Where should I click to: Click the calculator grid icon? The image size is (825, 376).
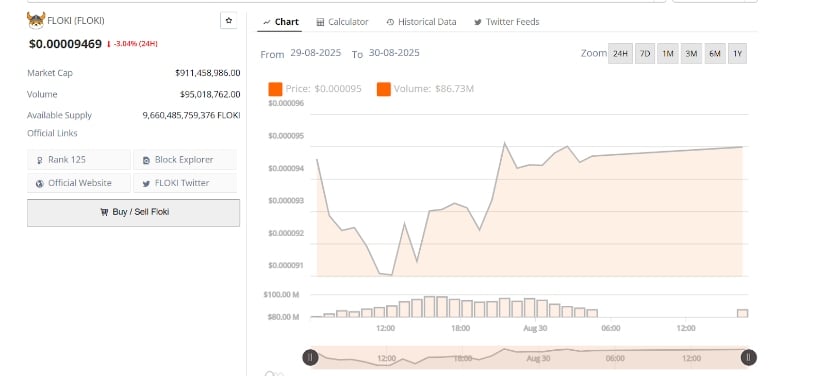point(320,22)
